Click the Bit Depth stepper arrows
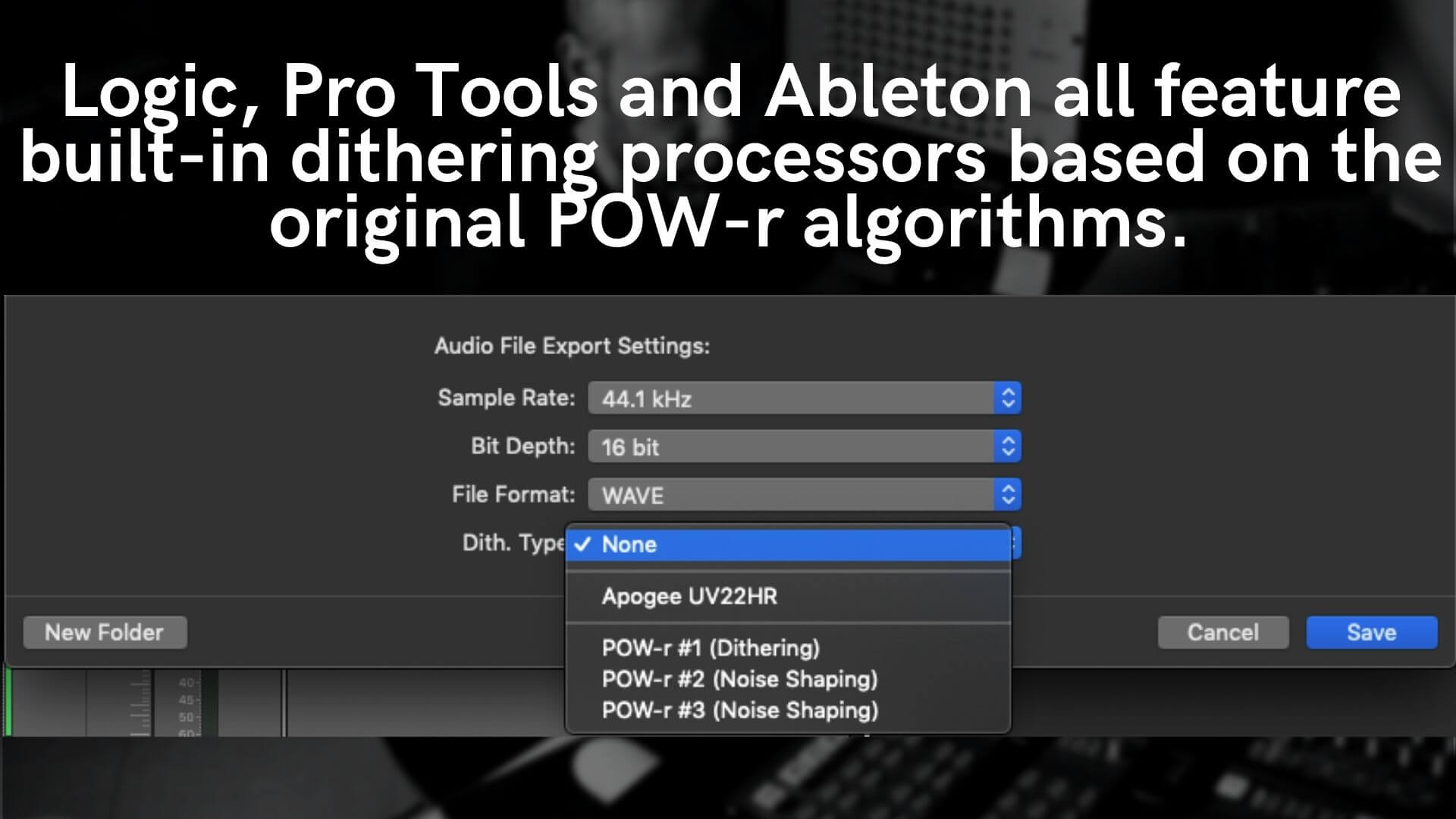 [1008, 447]
